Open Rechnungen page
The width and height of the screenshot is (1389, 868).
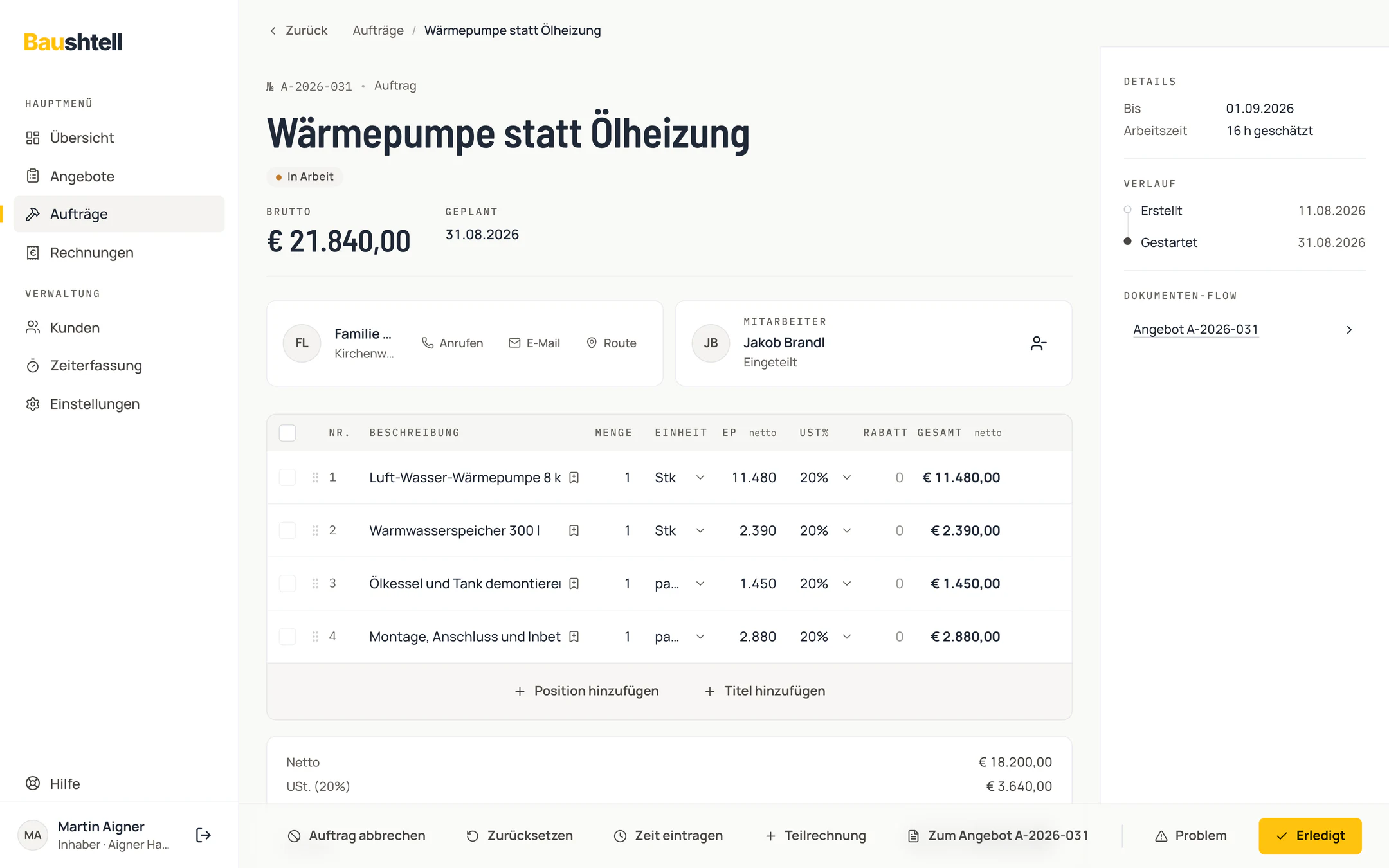(119, 253)
